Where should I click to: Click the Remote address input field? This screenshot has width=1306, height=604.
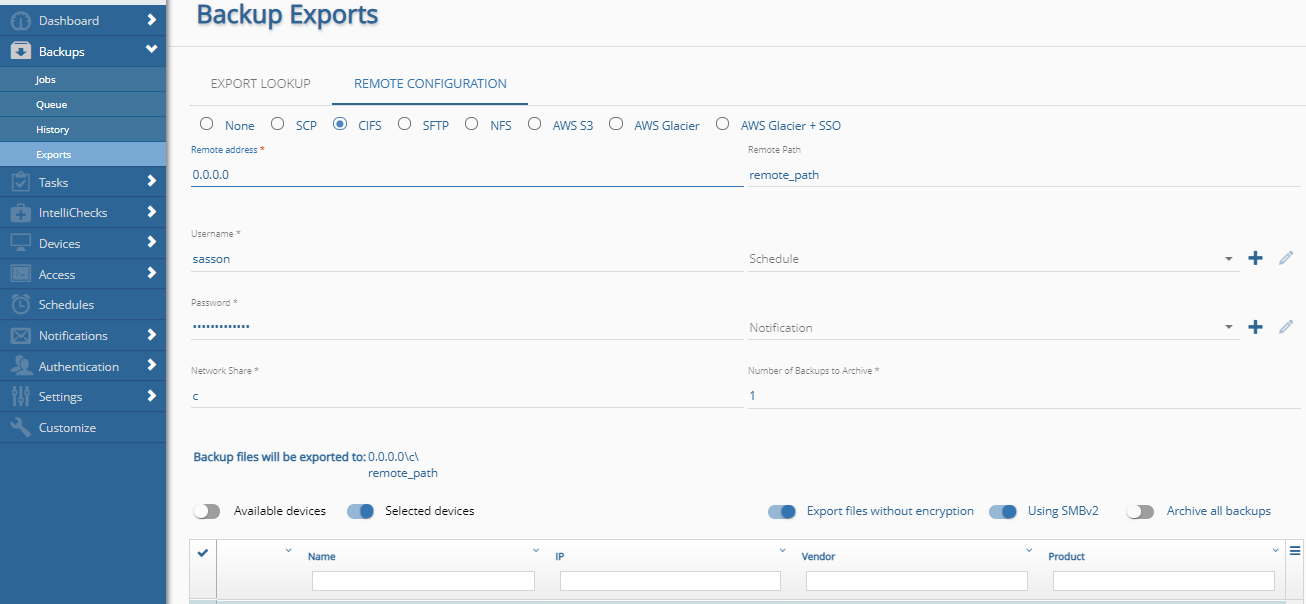[465, 175]
